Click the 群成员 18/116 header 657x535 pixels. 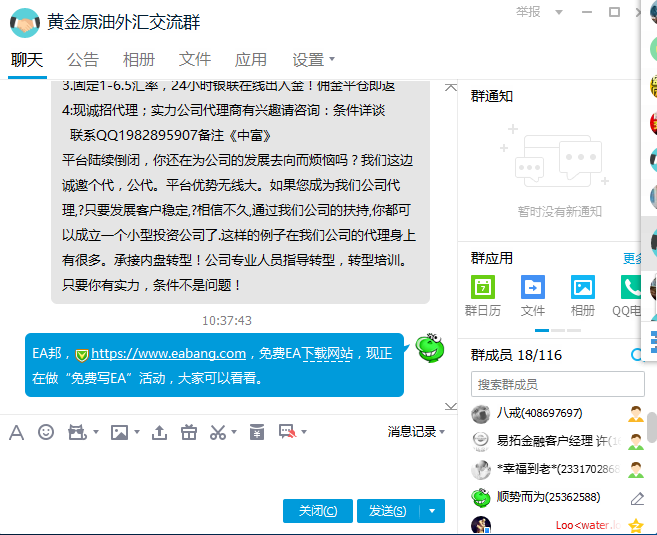516,355
